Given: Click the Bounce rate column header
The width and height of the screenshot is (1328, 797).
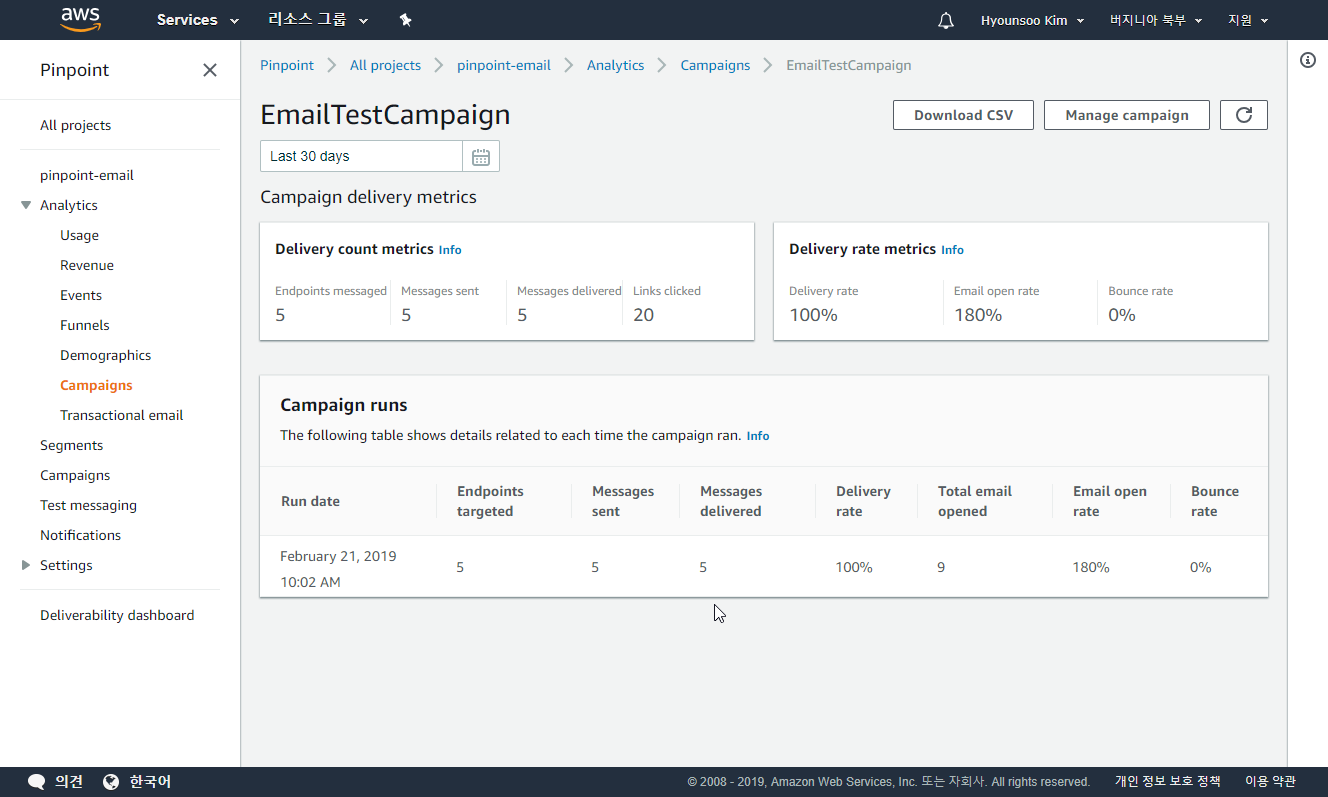Looking at the screenshot, I should pyautogui.click(x=1215, y=501).
